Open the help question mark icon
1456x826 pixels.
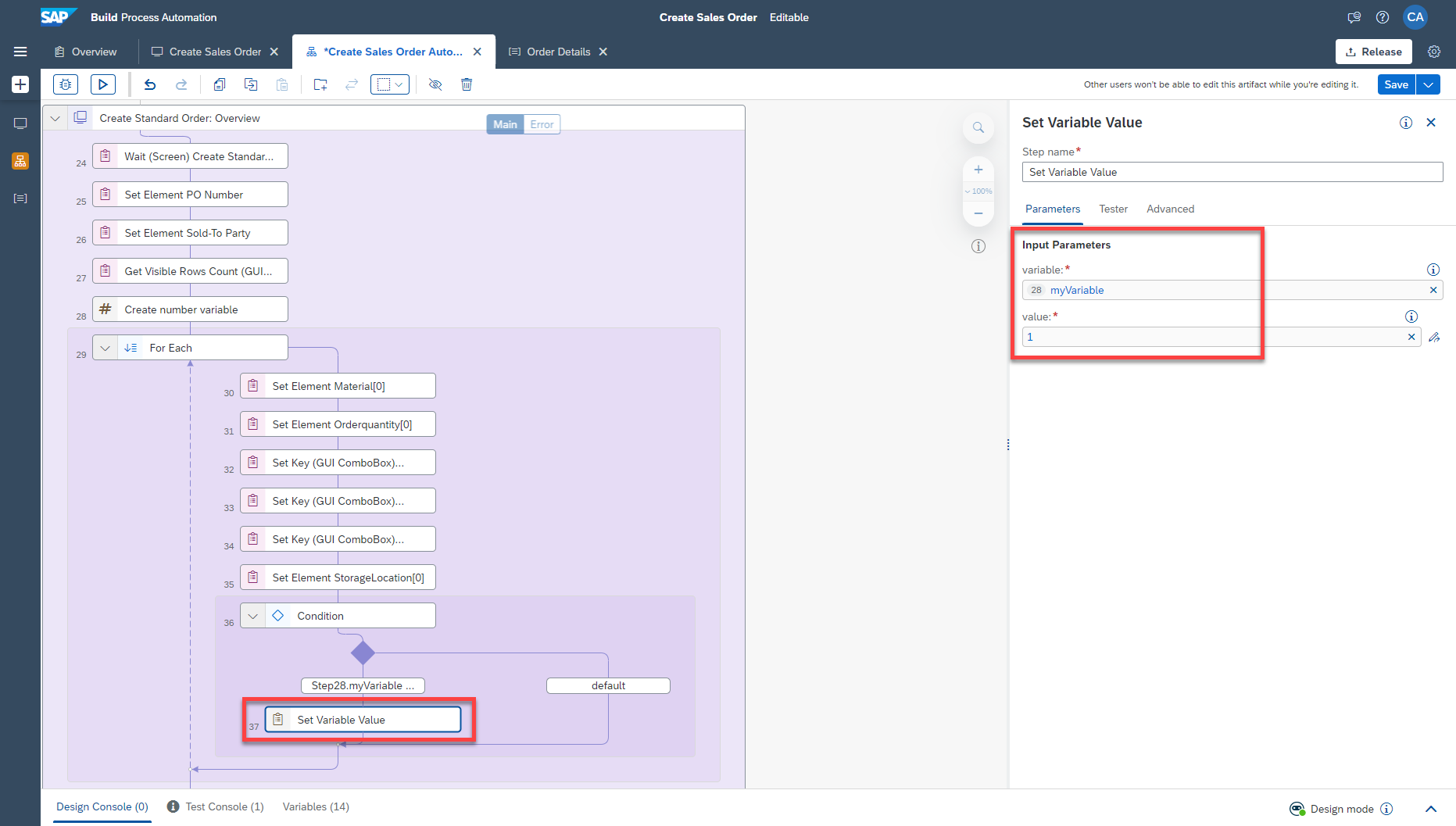(1383, 17)
